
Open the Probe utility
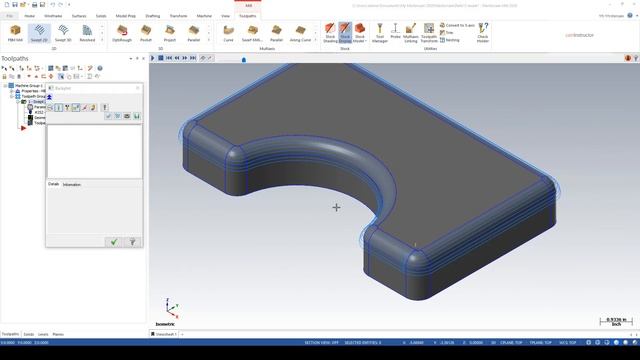point(395,31)
